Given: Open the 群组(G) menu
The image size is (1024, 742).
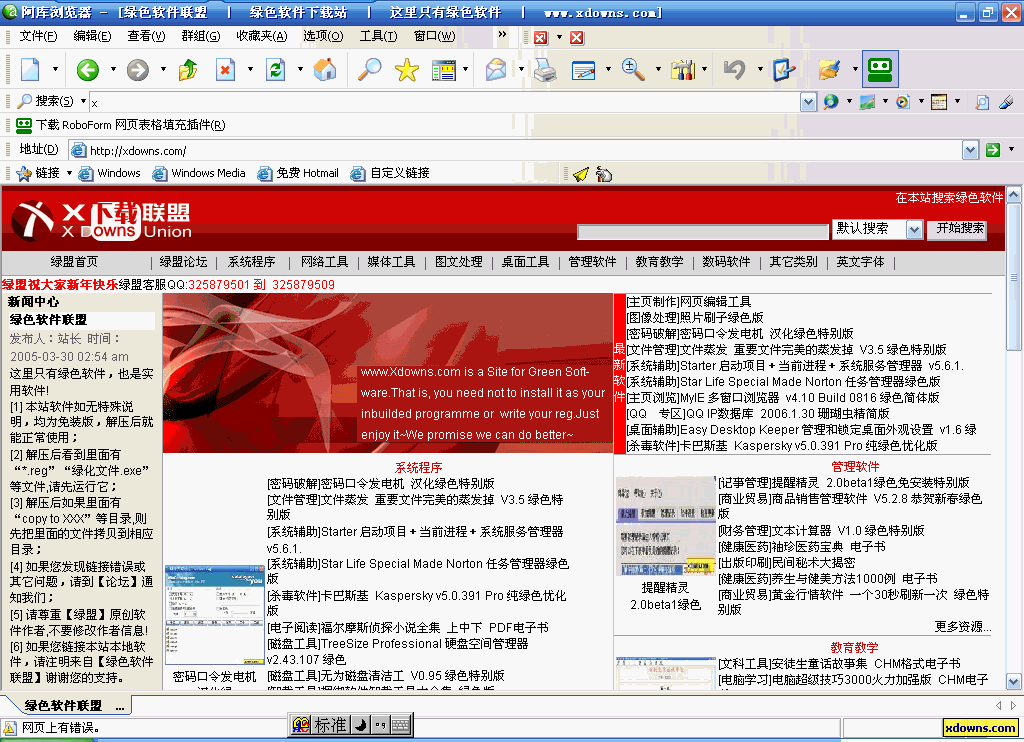Looking at the screenshot, I should pyautogui.click(x=200, y=36).
